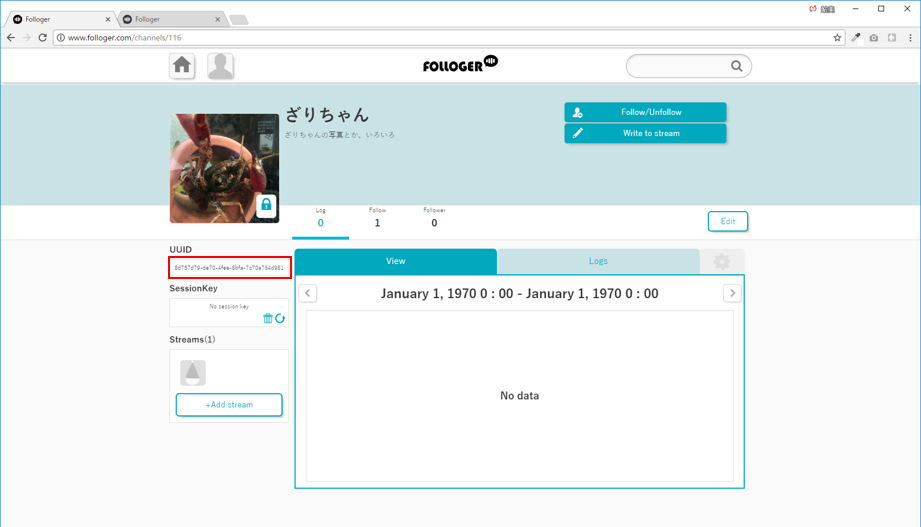Open the stream placeholder icon

click(x=193, y=373)
